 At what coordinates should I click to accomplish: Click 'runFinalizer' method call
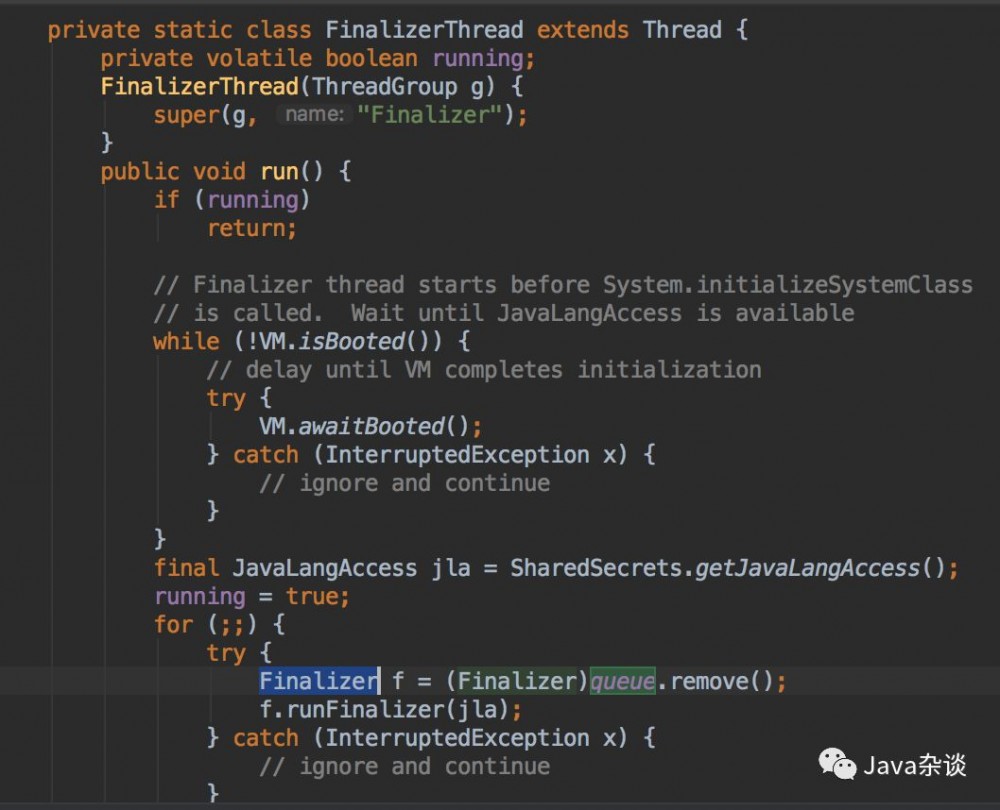[365, 709]
